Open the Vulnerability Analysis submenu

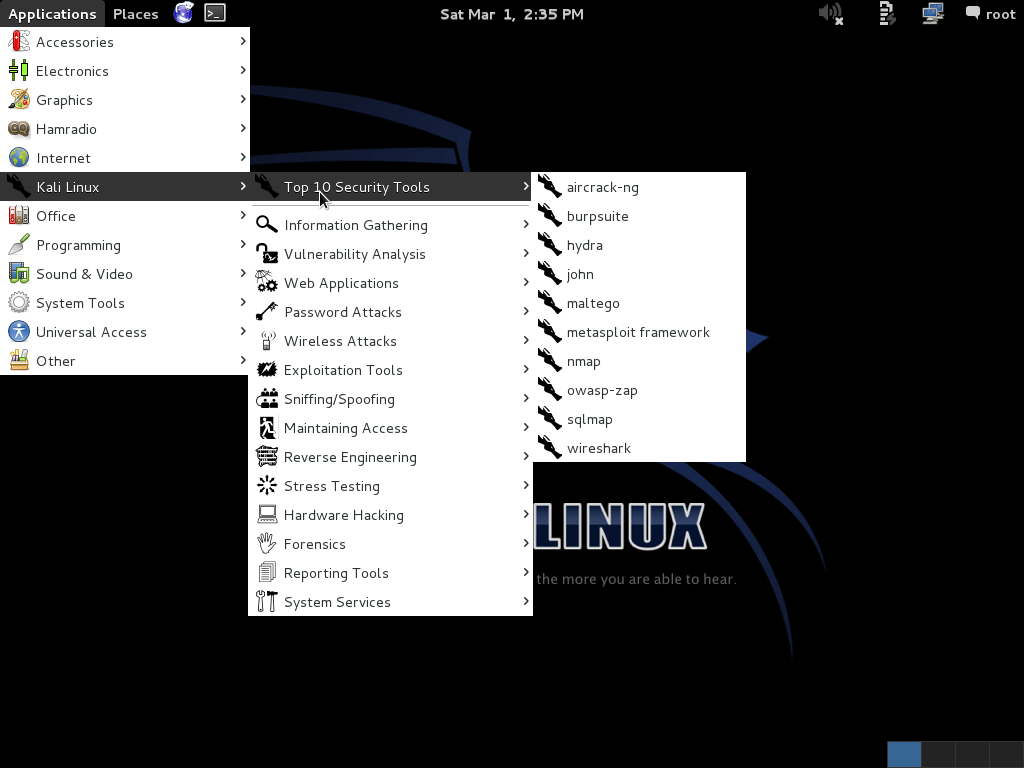click(x=391, y=253)
